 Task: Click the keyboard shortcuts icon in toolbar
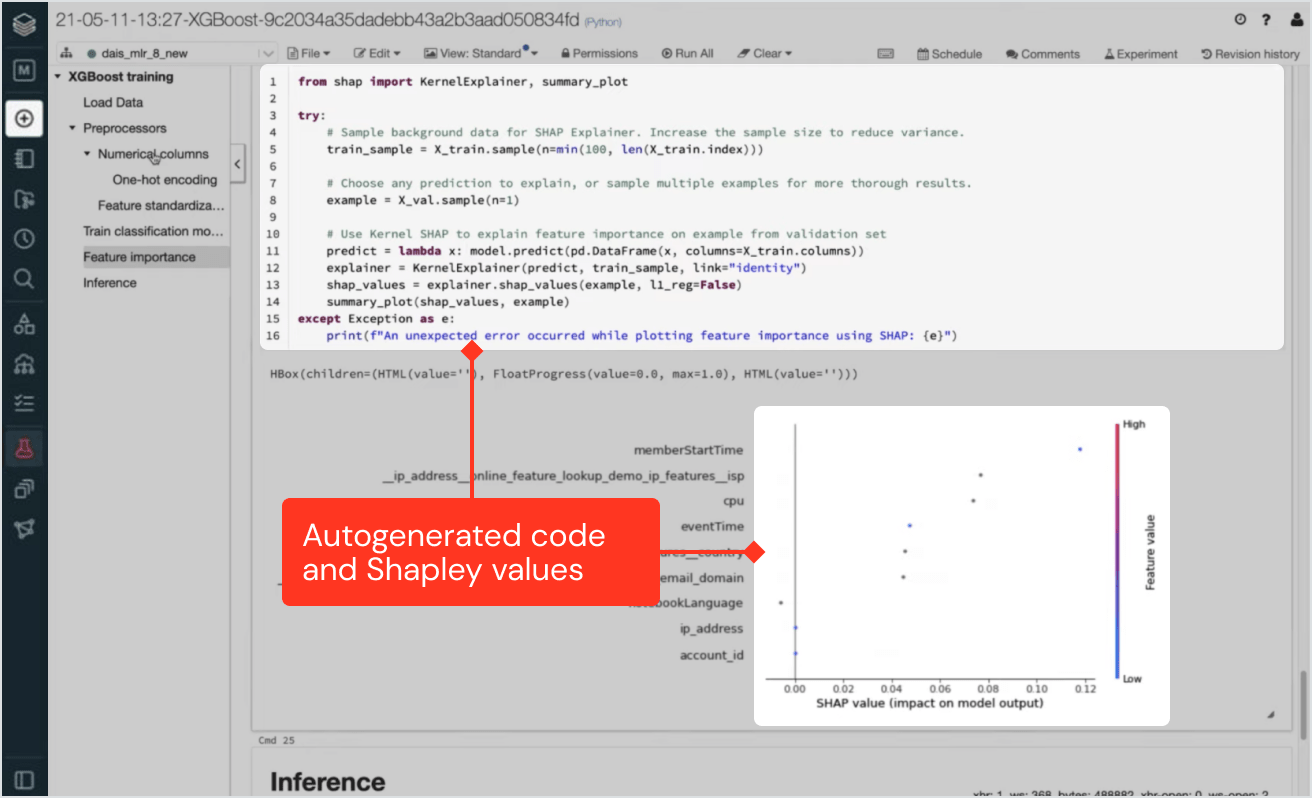point(885,54)
